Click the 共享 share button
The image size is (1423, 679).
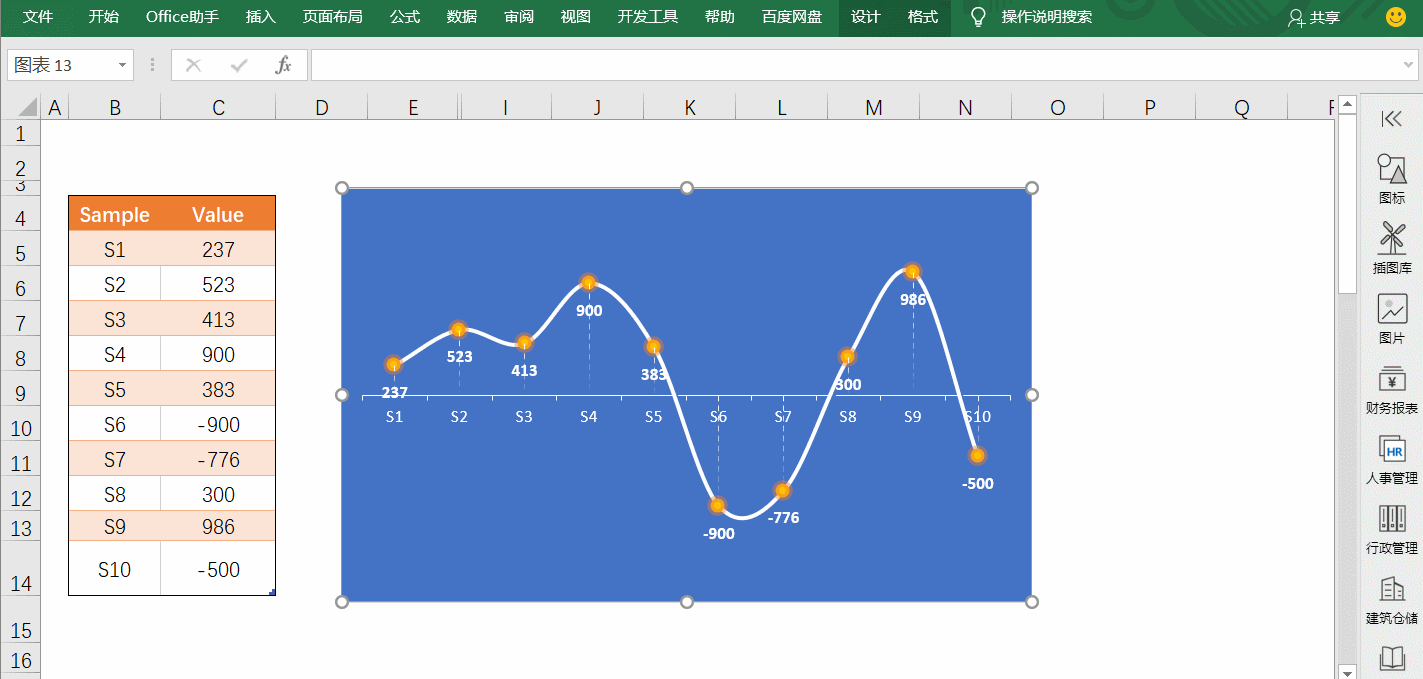[x=1314, y=17]
